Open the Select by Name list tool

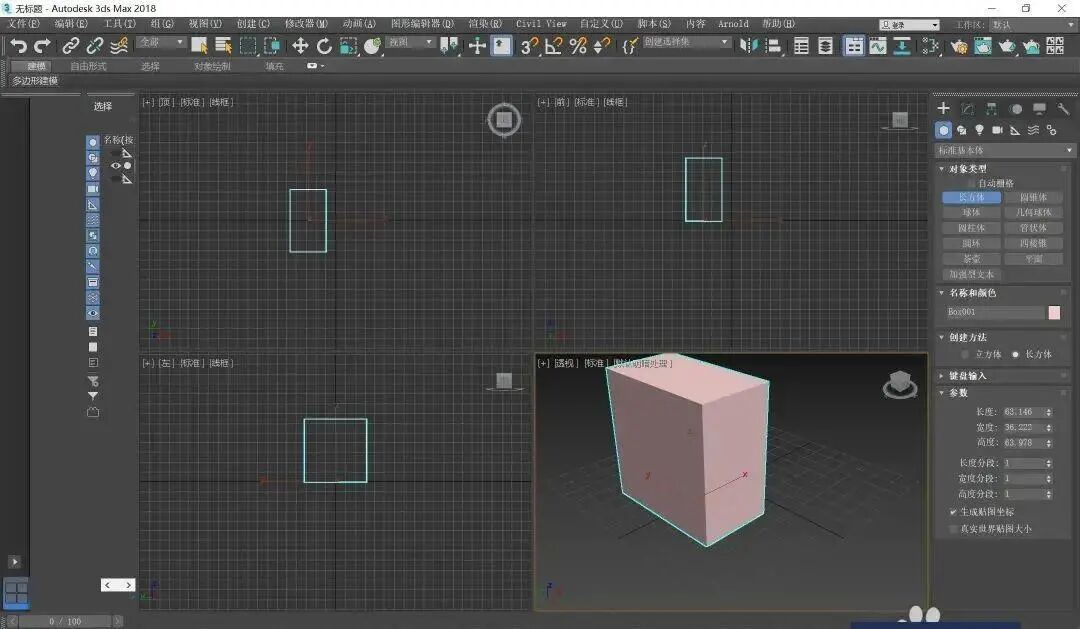tap(223, 45)
